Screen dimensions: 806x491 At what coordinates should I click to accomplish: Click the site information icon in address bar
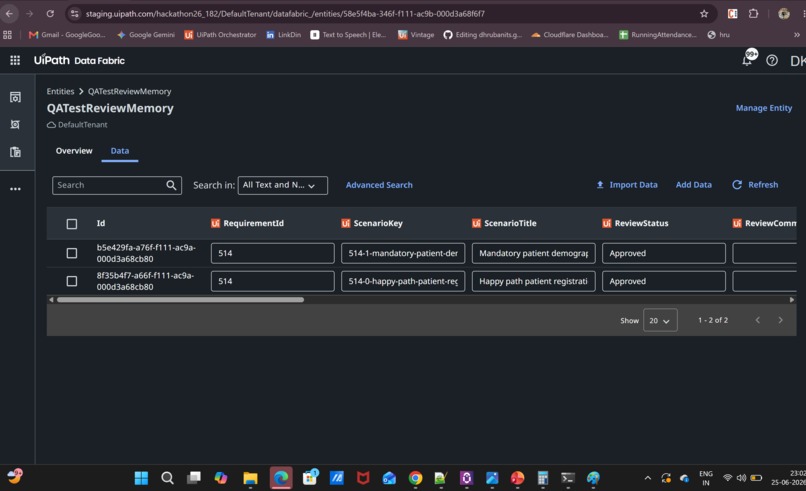tap(75, 14)
